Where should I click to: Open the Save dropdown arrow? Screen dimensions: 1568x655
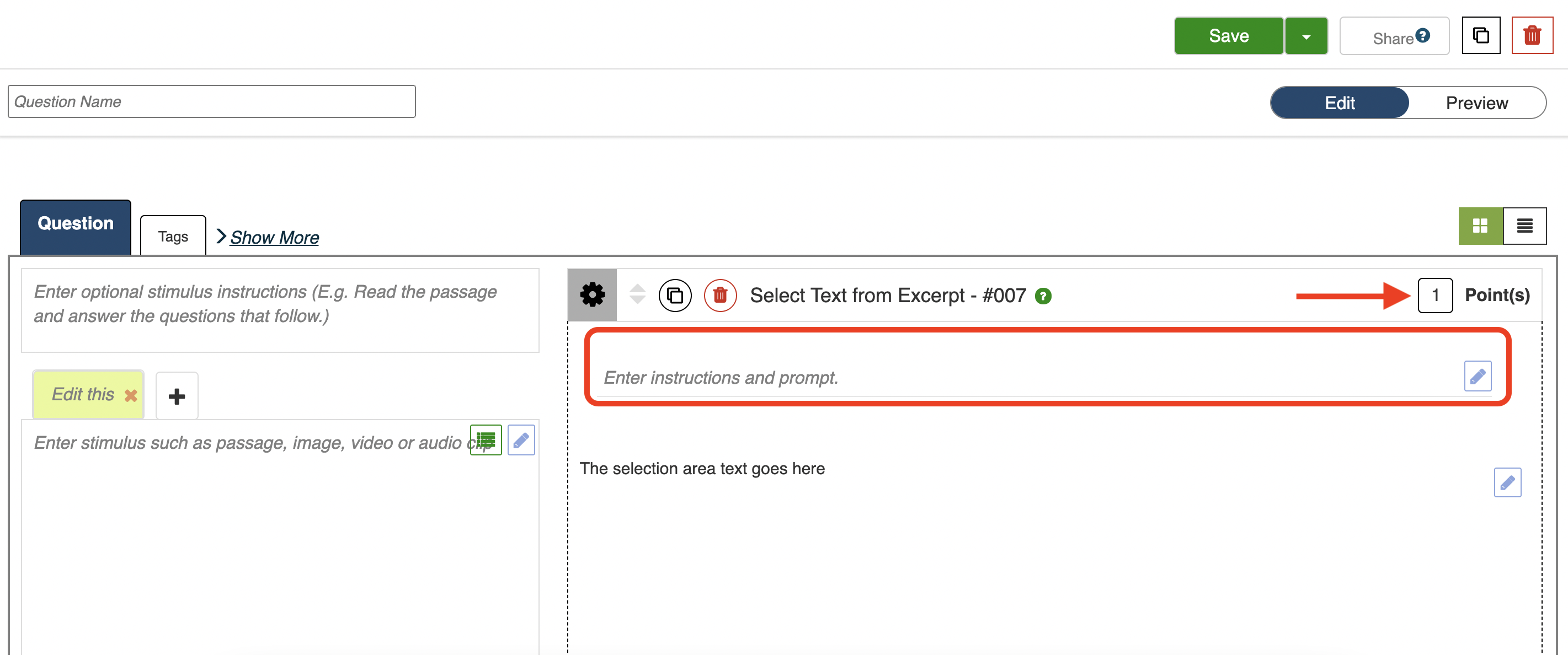1305,36
